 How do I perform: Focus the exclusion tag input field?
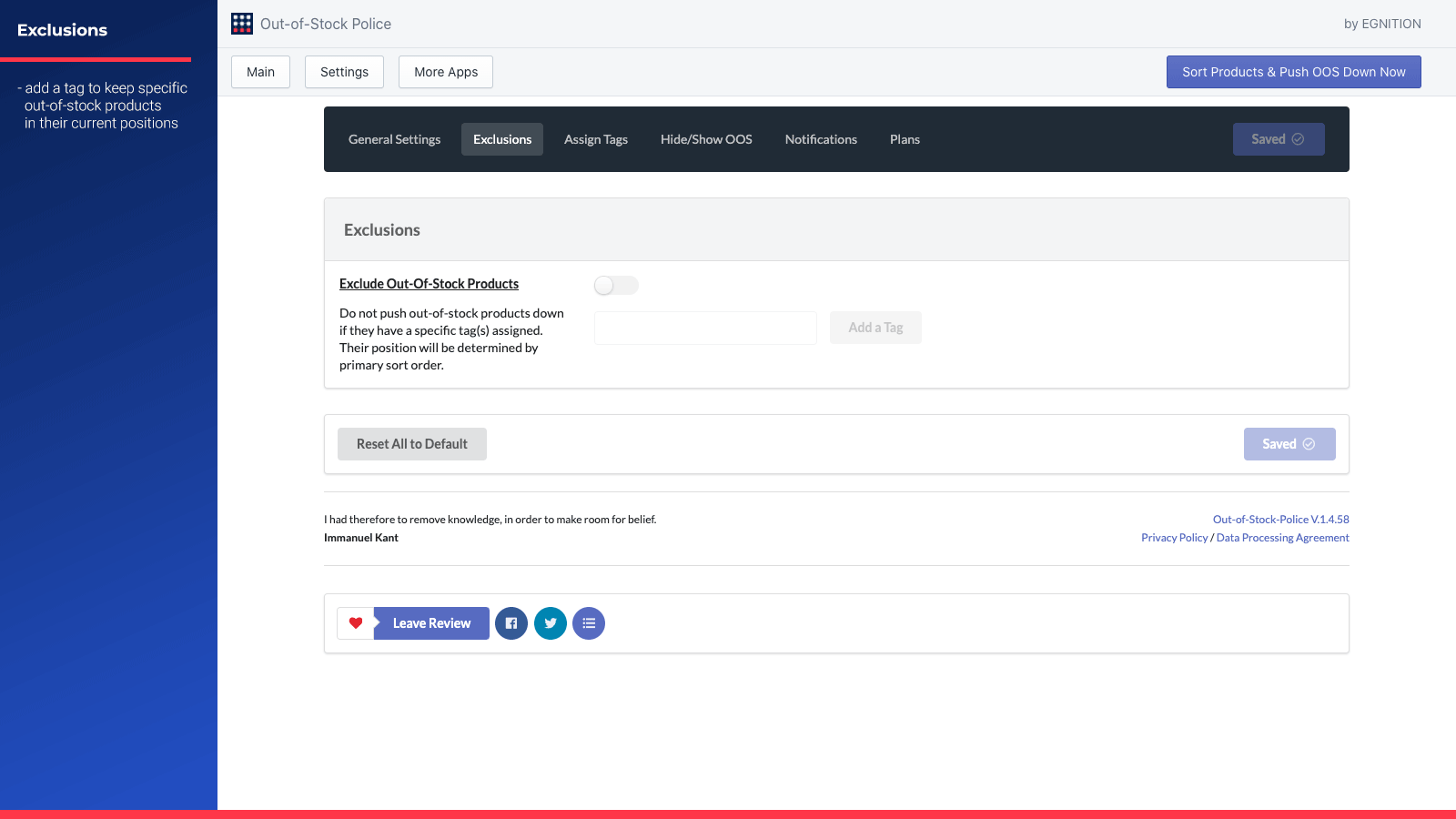(705, 328)
